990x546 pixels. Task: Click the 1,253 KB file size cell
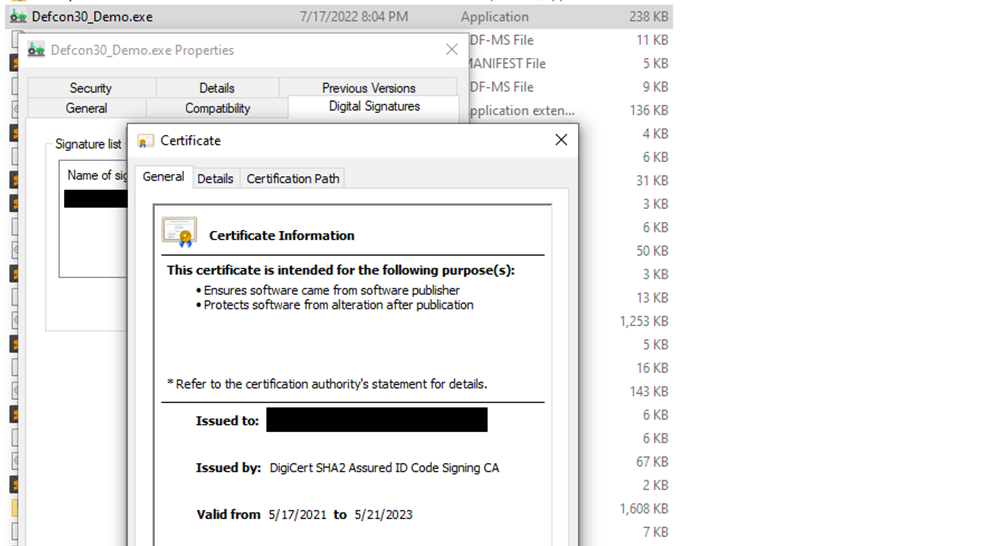click(x=644, y=321)
